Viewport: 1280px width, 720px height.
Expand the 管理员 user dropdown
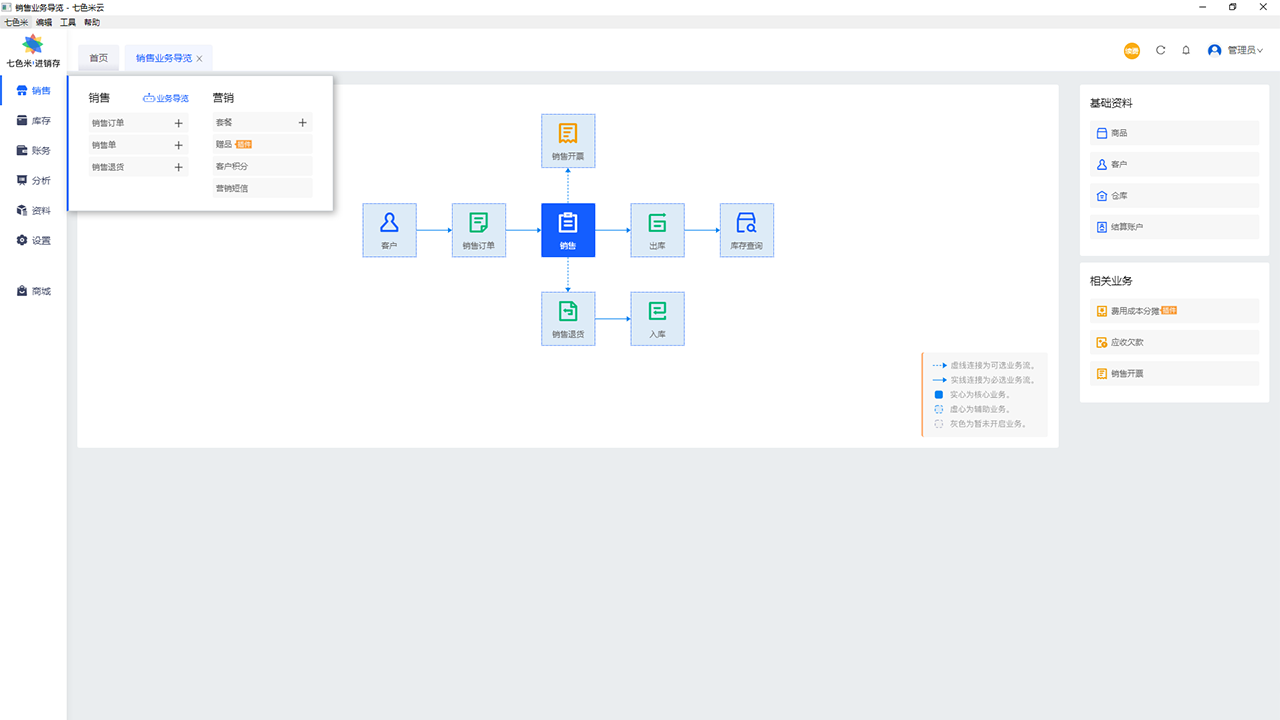(1236, 50)
